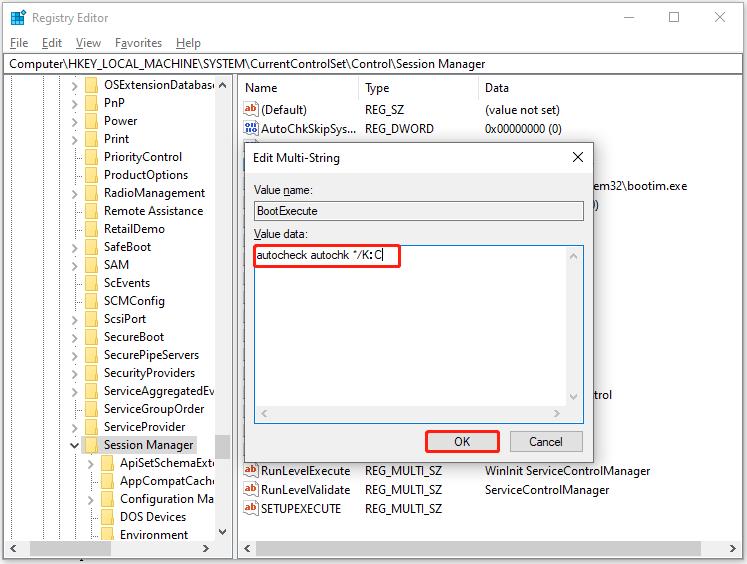The image size is (747, 564).
Task: Open the Edit menu
Action: [51, 43]
